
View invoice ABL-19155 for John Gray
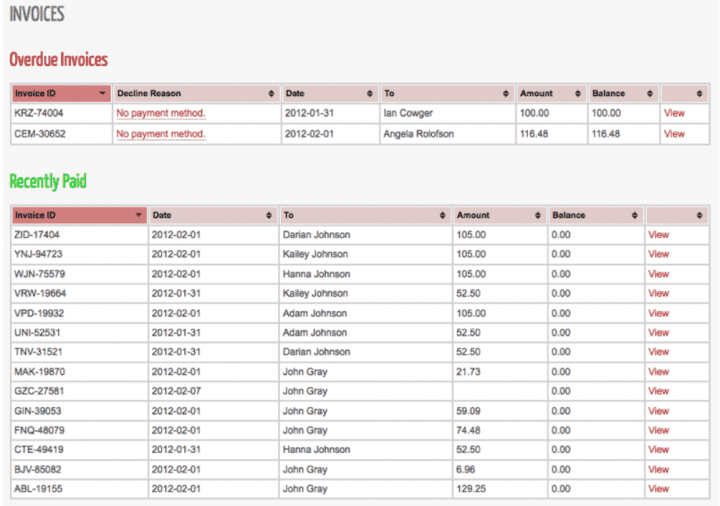click(658, 489)
